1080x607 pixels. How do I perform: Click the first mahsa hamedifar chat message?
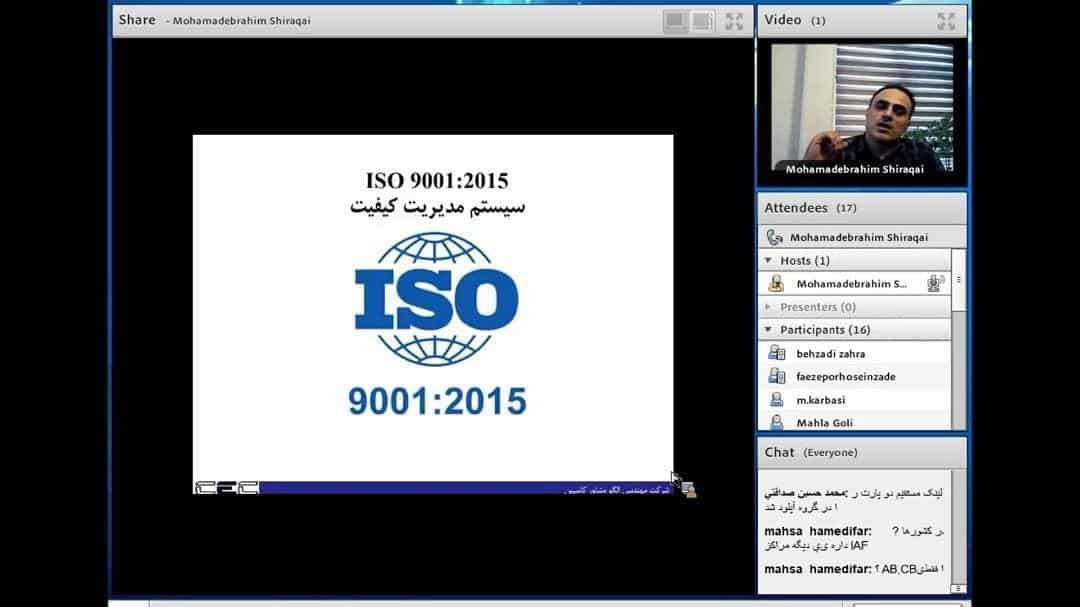[x=854, y=538]
